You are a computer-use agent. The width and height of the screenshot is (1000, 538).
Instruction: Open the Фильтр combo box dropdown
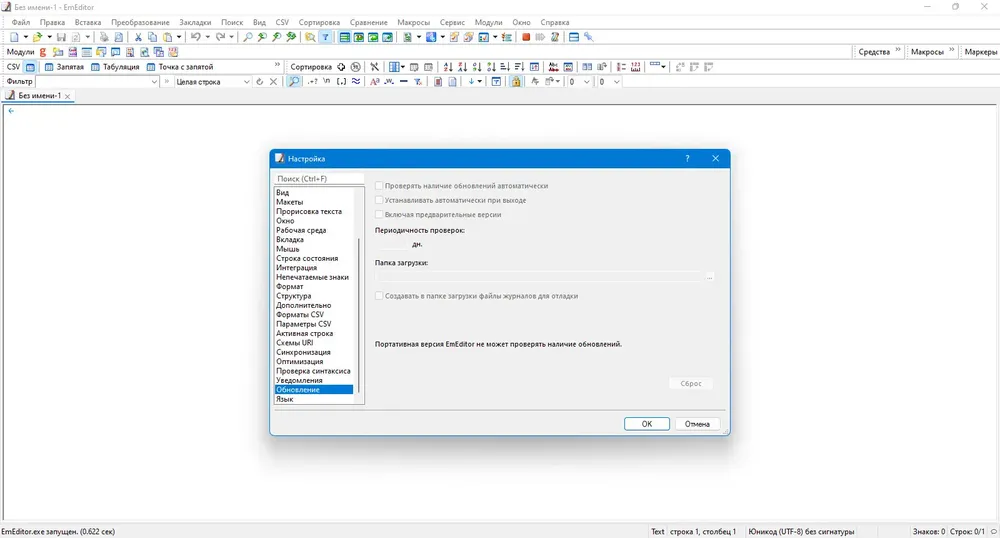pos(154,82)
